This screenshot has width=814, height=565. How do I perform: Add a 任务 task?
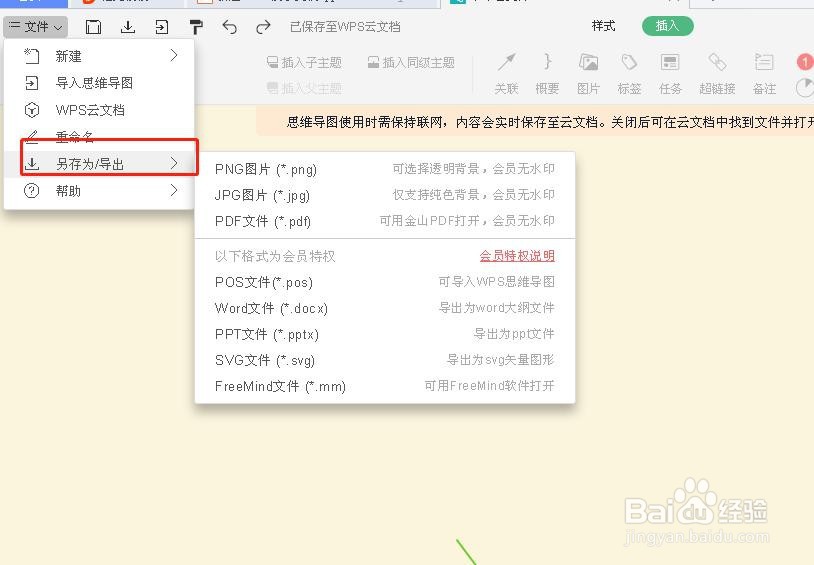[x=670, y=74]
